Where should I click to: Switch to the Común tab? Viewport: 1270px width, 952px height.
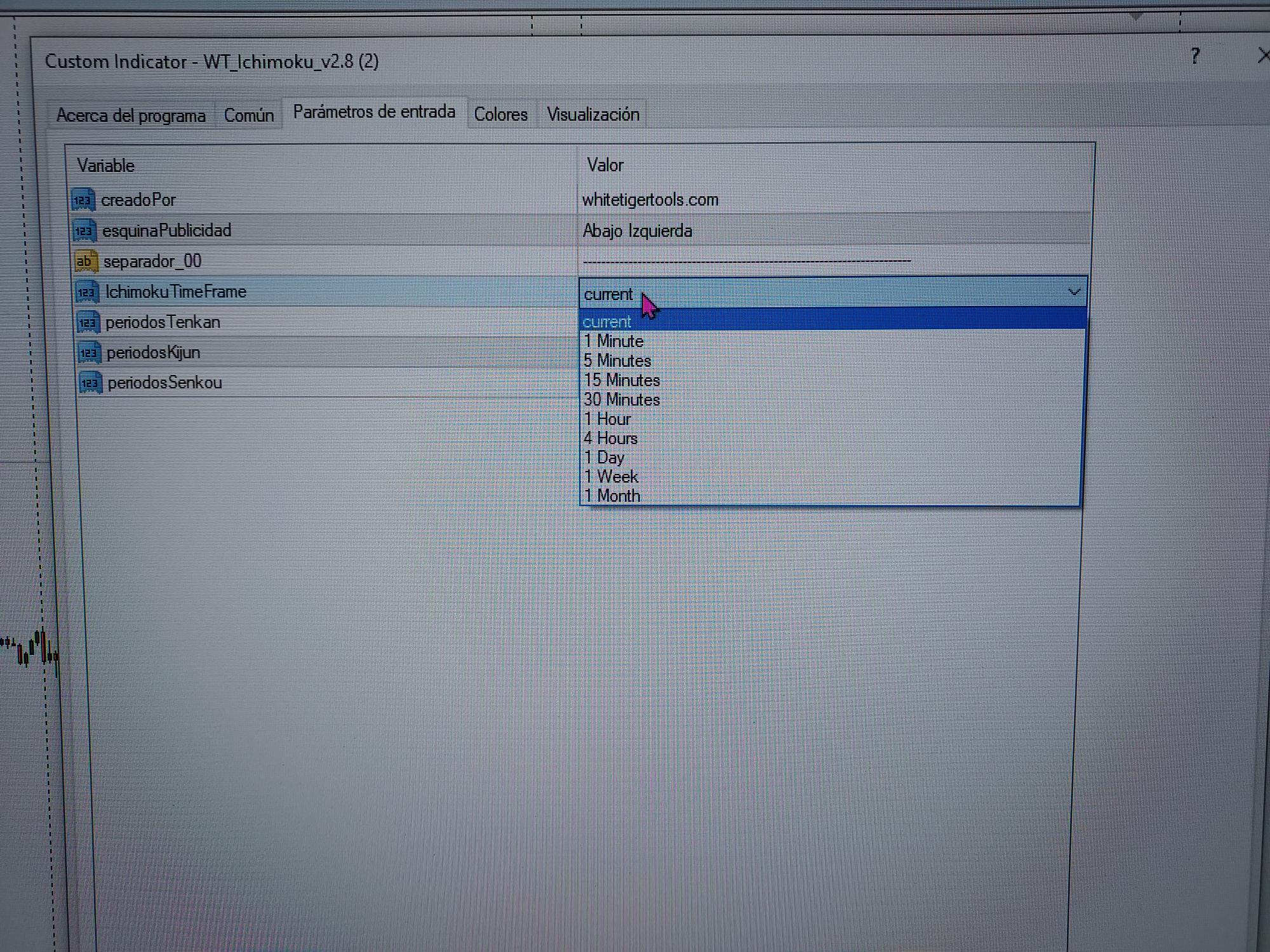[249, 116]
